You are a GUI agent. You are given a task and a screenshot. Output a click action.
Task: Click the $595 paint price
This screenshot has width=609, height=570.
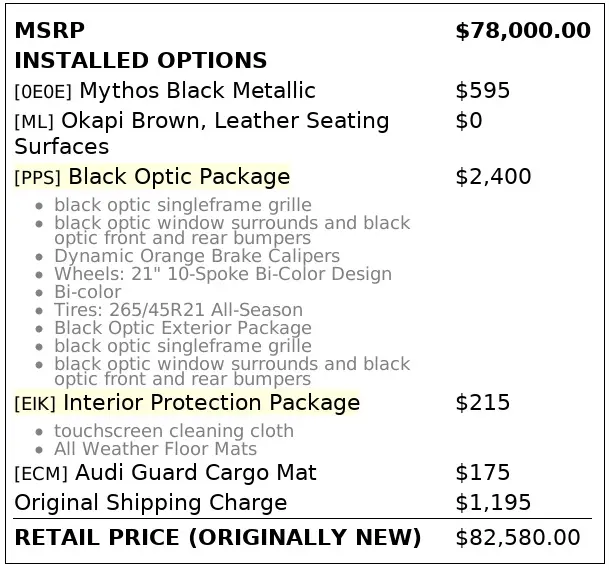pyautogui.click(x=482, y=91)
